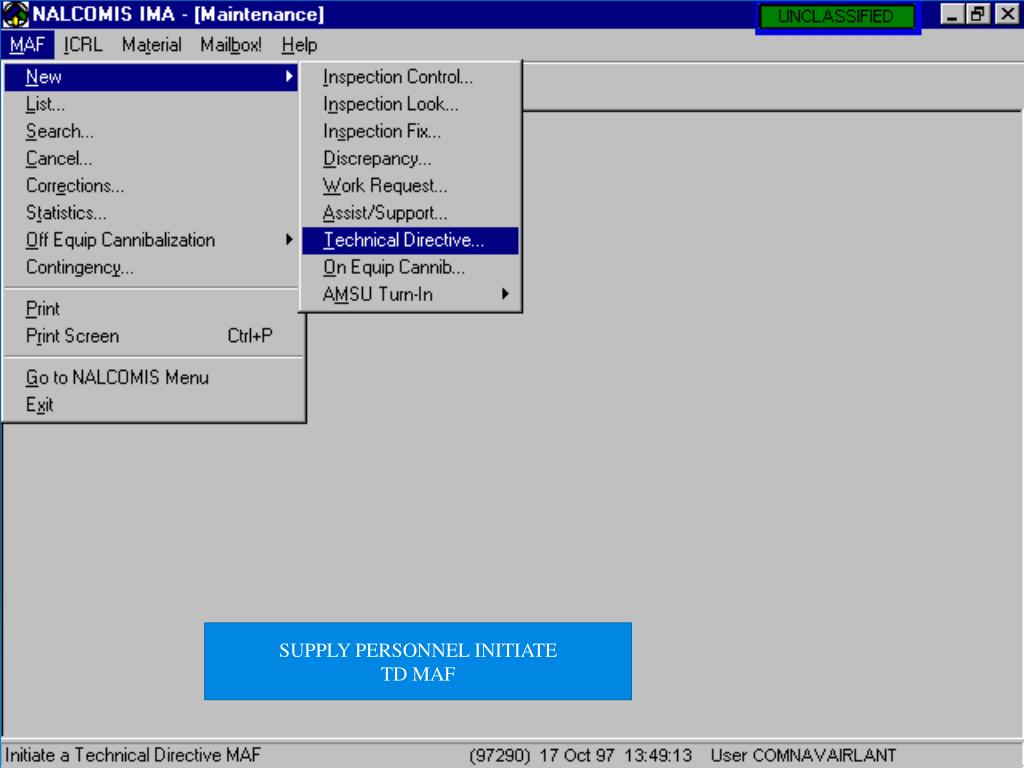This screenshot has width=1024, height=768.
Task: Choose Inspection Control... in New submenu
Action: 410,77
